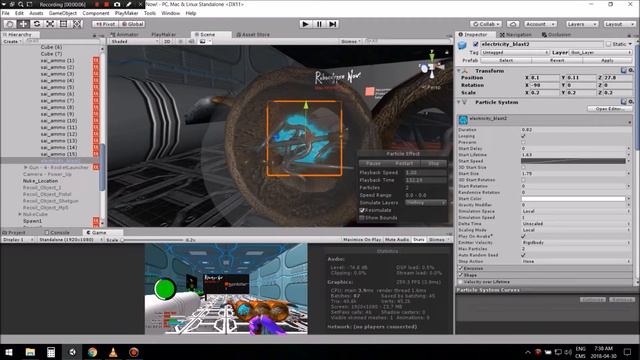Click the Start Color swatch
The height and width of the screenshot is (360, 640).
pos(573,199)
